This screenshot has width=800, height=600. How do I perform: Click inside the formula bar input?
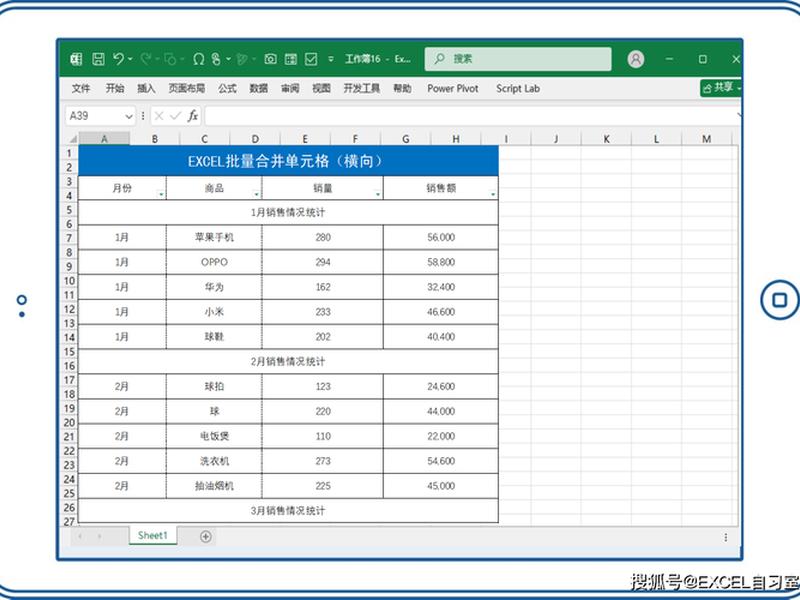472,116
